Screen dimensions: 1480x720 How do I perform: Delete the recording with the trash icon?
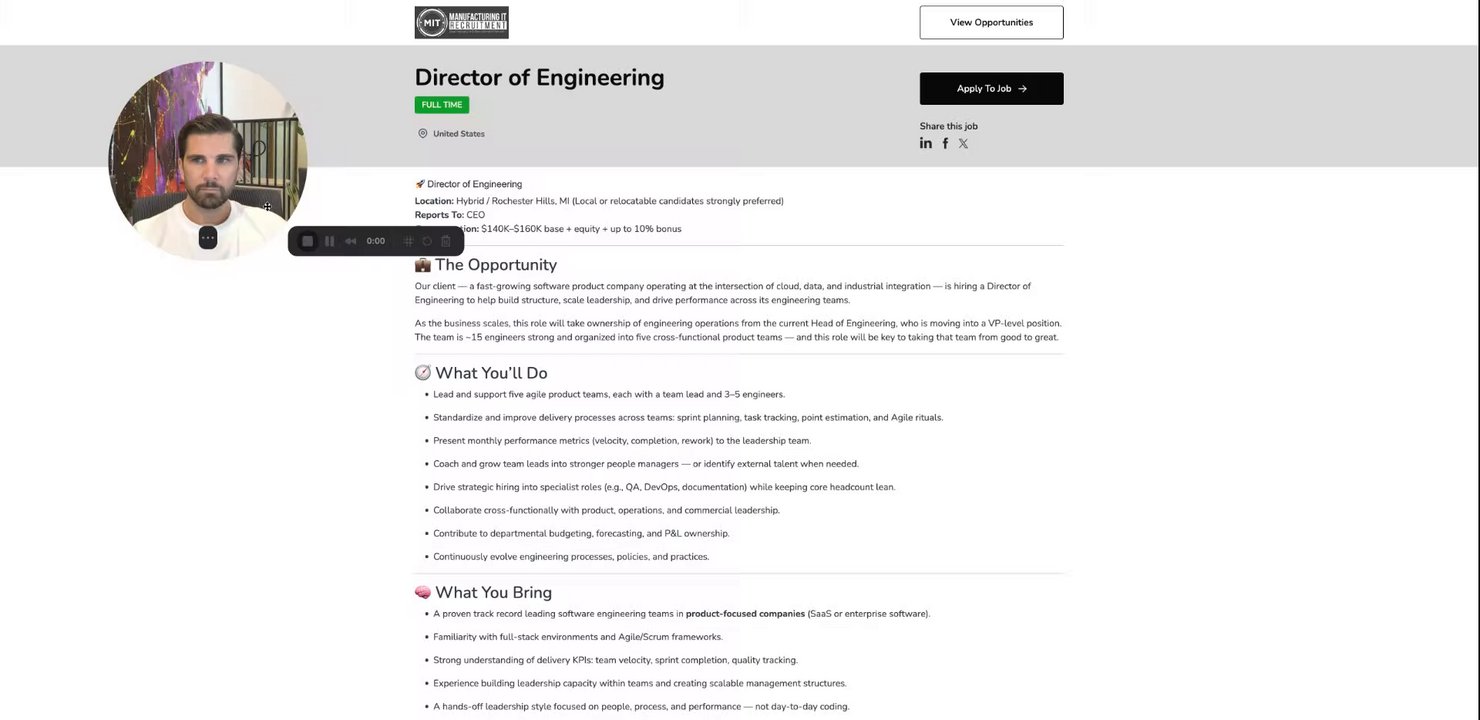point(446,241)
